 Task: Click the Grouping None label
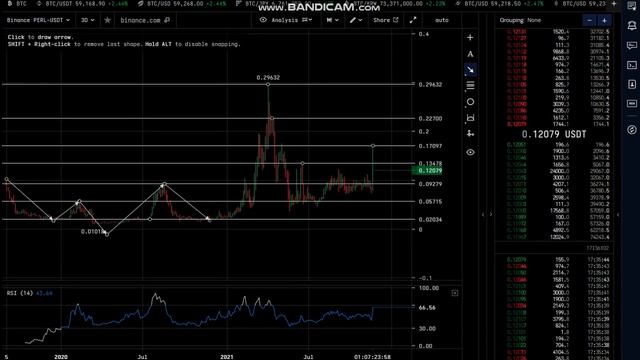point(520,20)
